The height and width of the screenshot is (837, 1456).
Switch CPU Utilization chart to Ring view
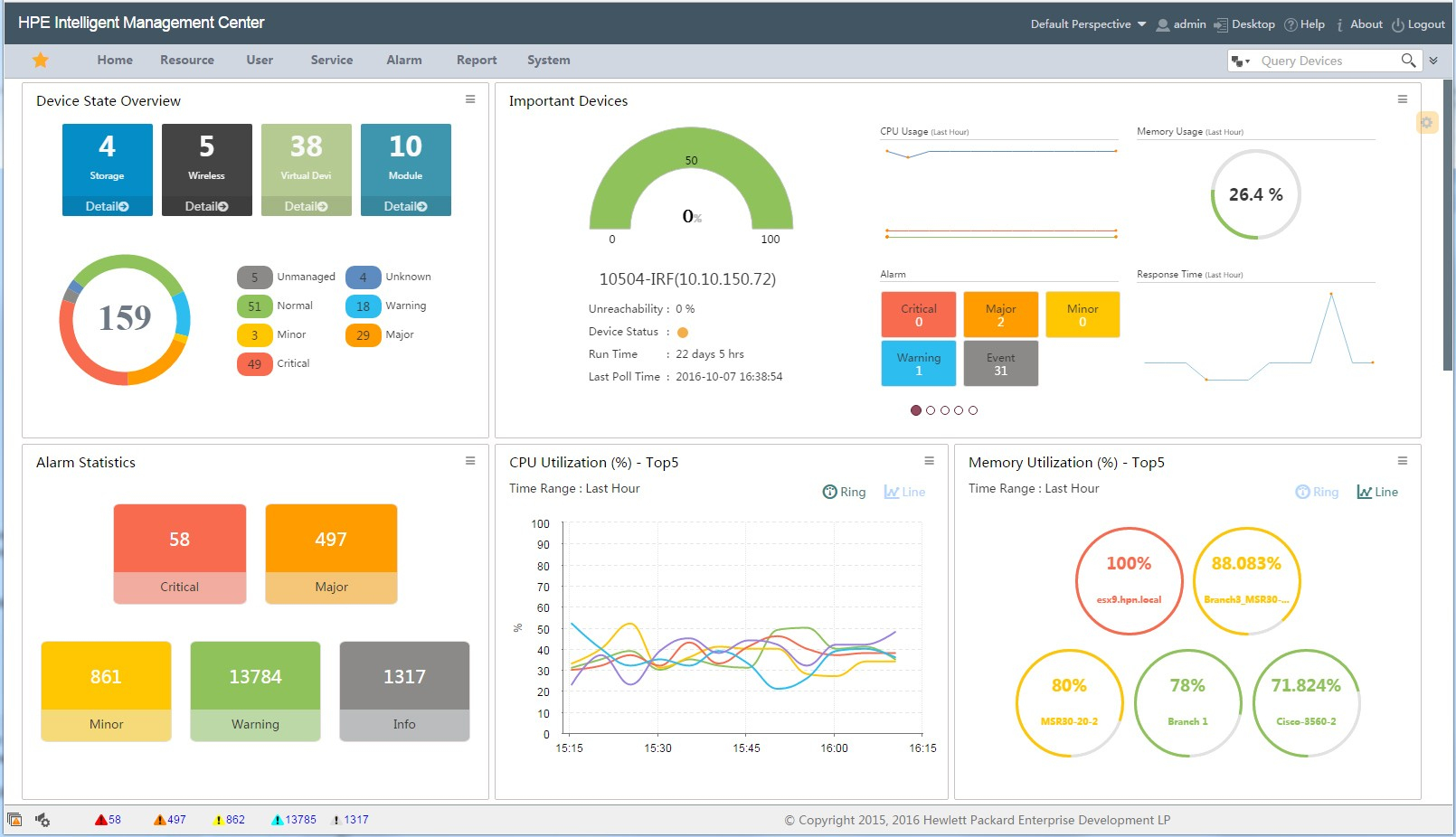pyautogui.click(x=843, y=492)
